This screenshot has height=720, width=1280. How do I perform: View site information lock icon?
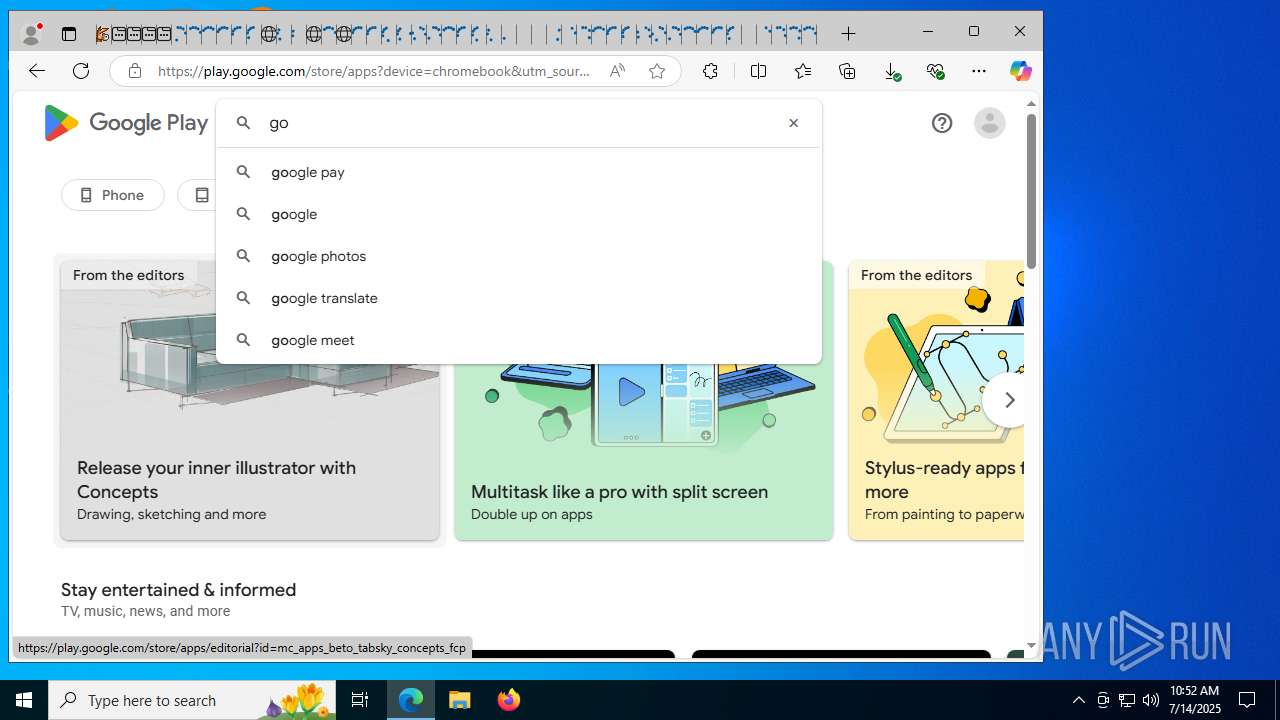134,71
